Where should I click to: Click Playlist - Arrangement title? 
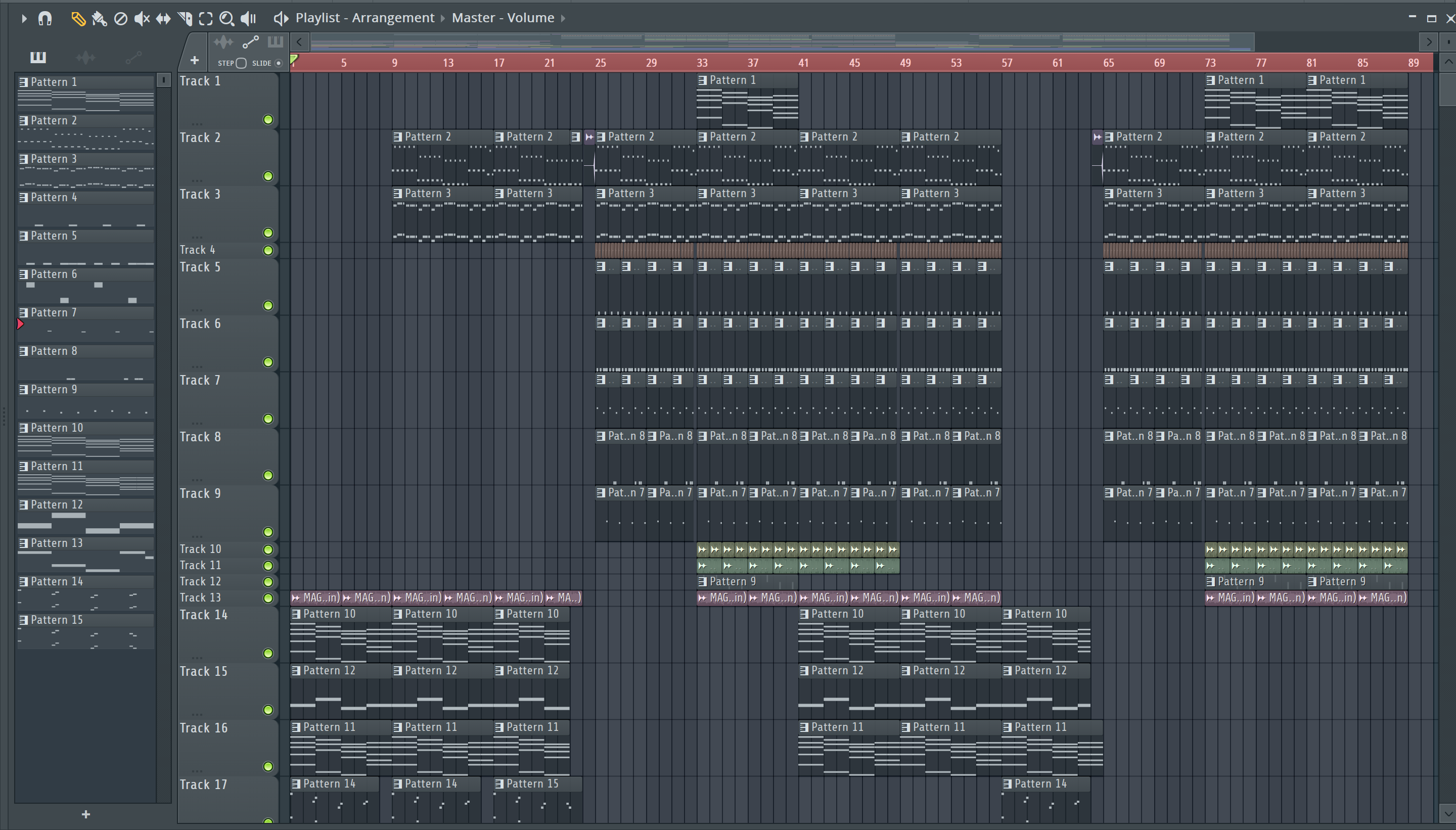(x=365, y=18)
